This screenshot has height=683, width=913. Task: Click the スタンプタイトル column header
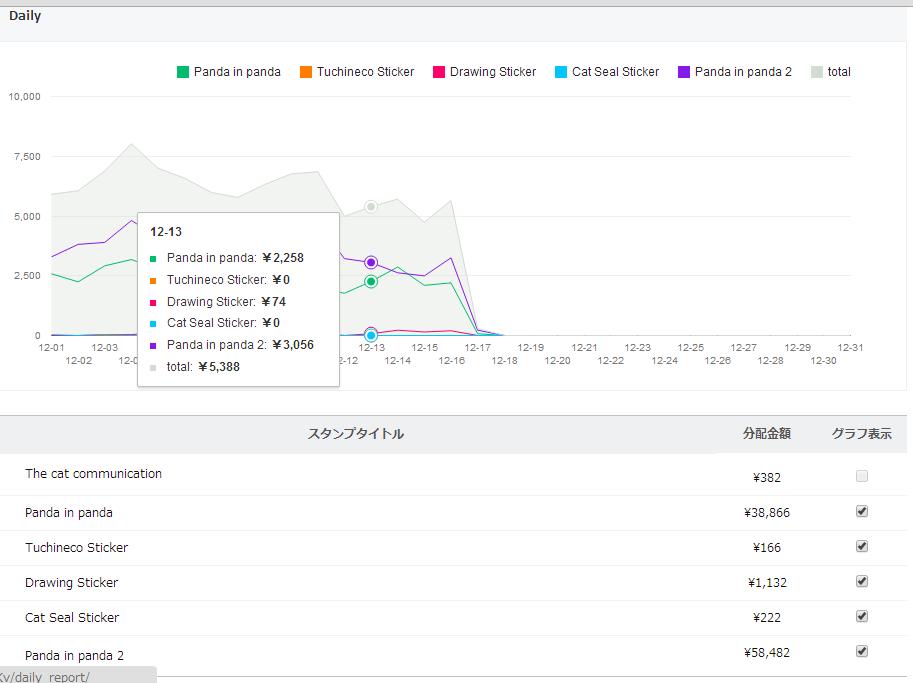coord(356,434)
